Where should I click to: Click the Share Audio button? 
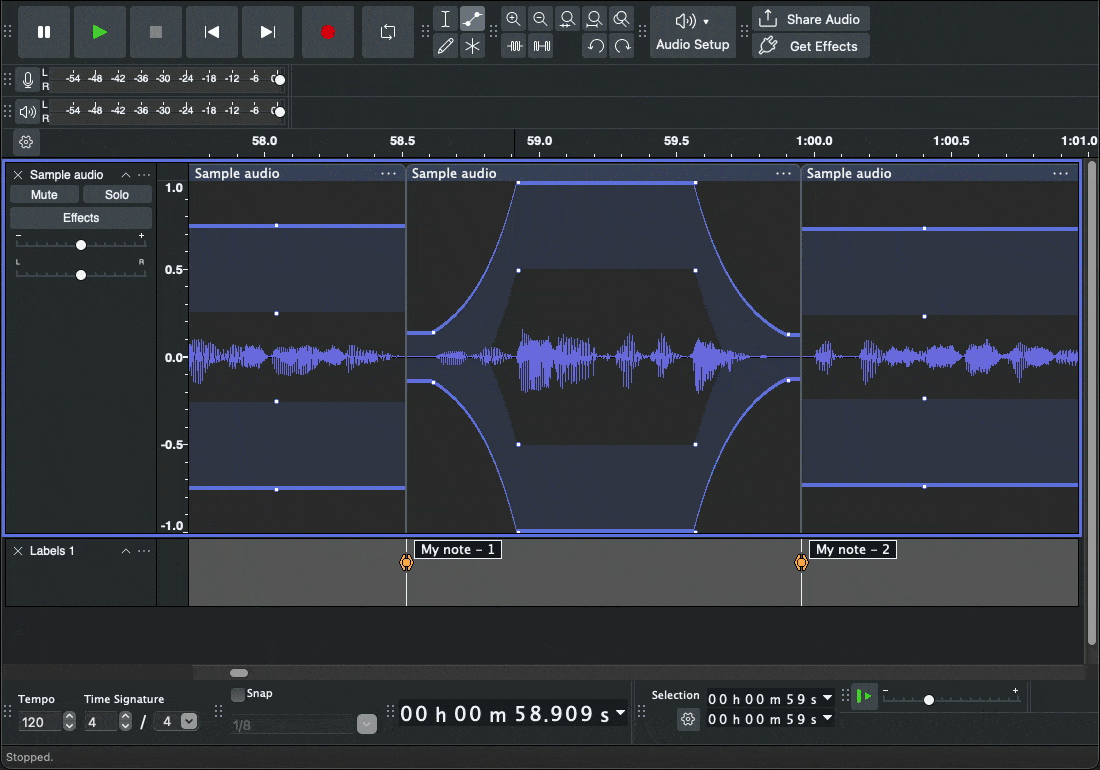point(810,19)
